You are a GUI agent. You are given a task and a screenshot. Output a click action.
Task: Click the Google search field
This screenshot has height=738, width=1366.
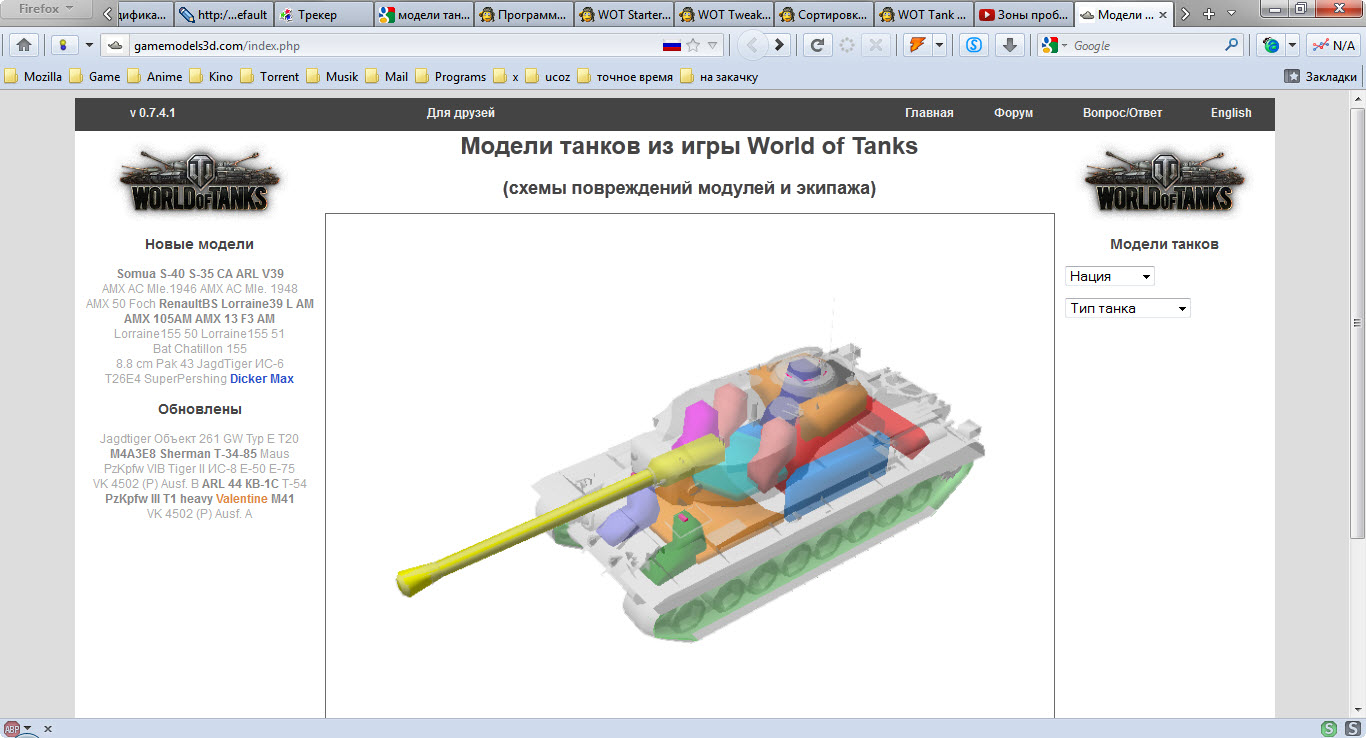click(1147, 45)
